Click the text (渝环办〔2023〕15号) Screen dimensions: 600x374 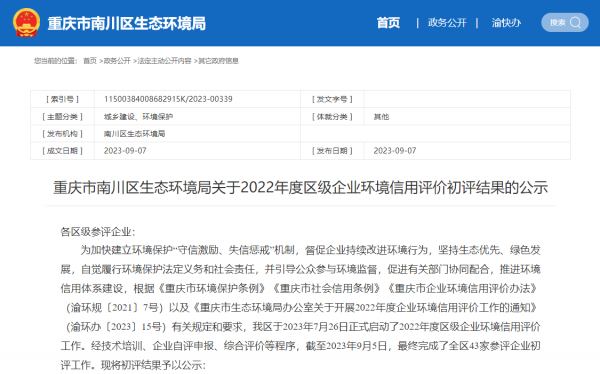(x=115, y=327)
